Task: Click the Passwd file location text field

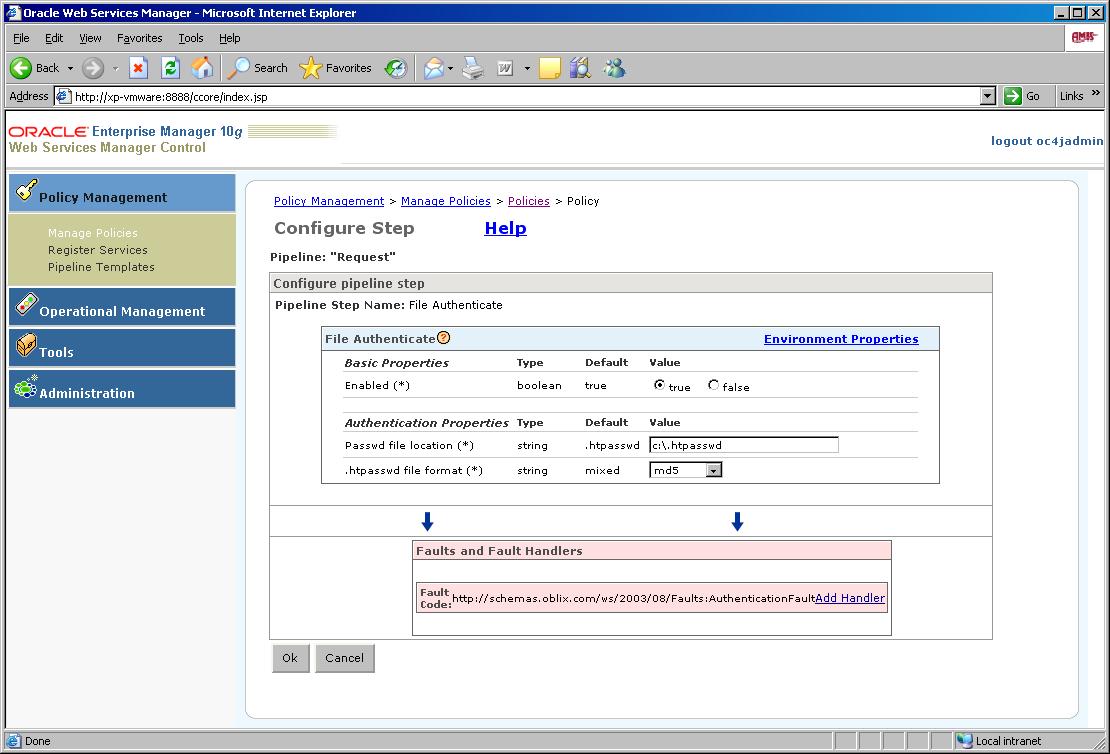Action: [743, 445]
